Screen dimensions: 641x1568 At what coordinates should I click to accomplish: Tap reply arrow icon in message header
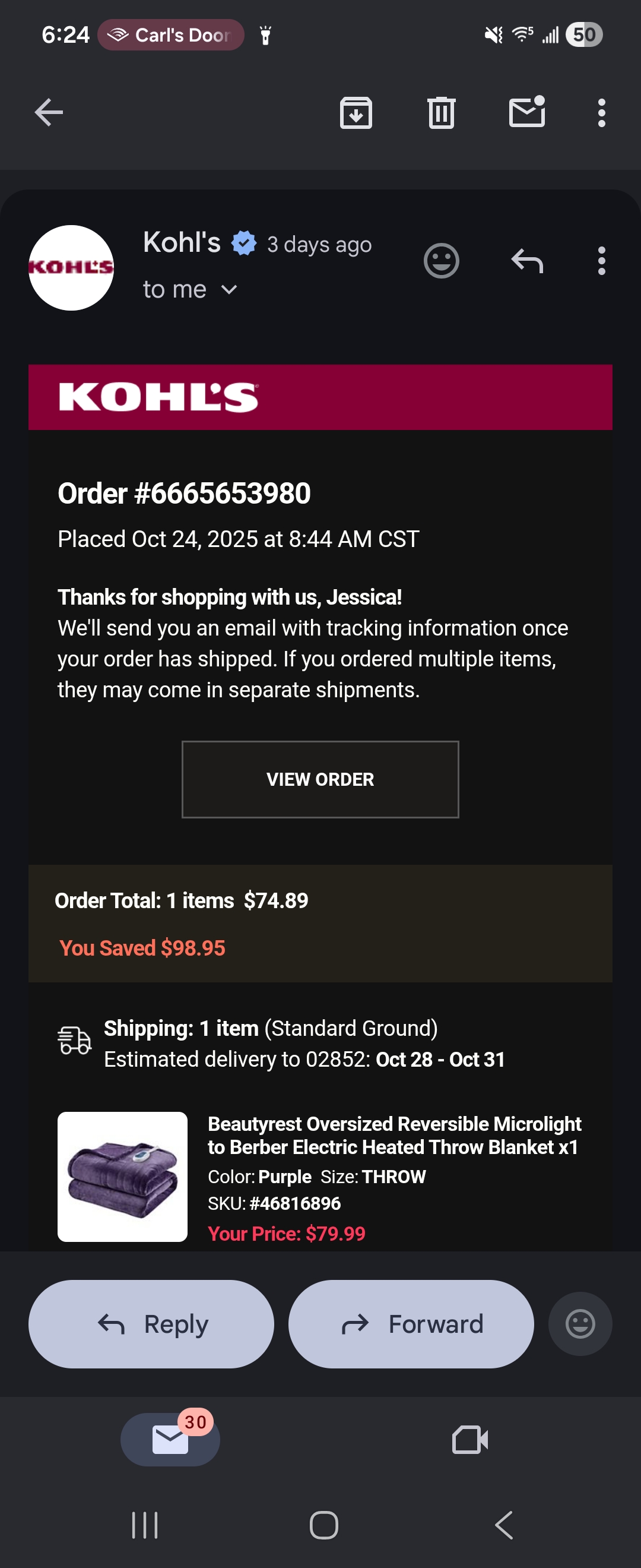point(526,261)
